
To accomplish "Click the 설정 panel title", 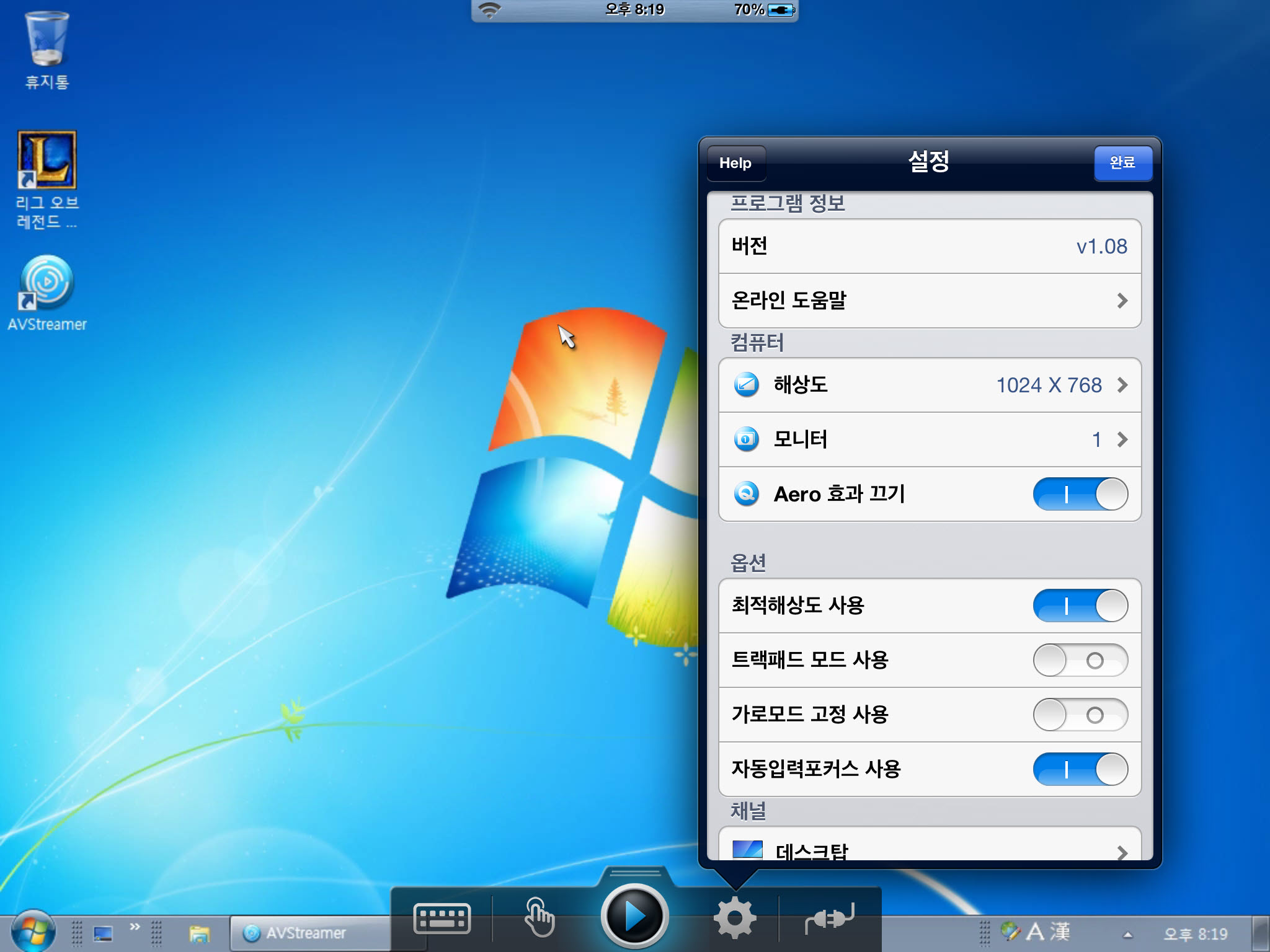I will [x=929, y=162].
